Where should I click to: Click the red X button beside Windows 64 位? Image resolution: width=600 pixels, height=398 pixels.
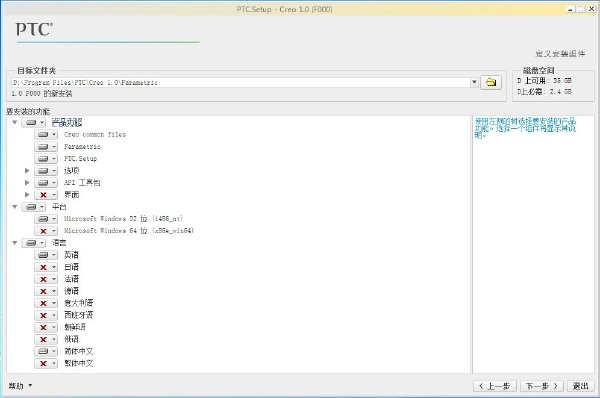click(x=46, y=231)
